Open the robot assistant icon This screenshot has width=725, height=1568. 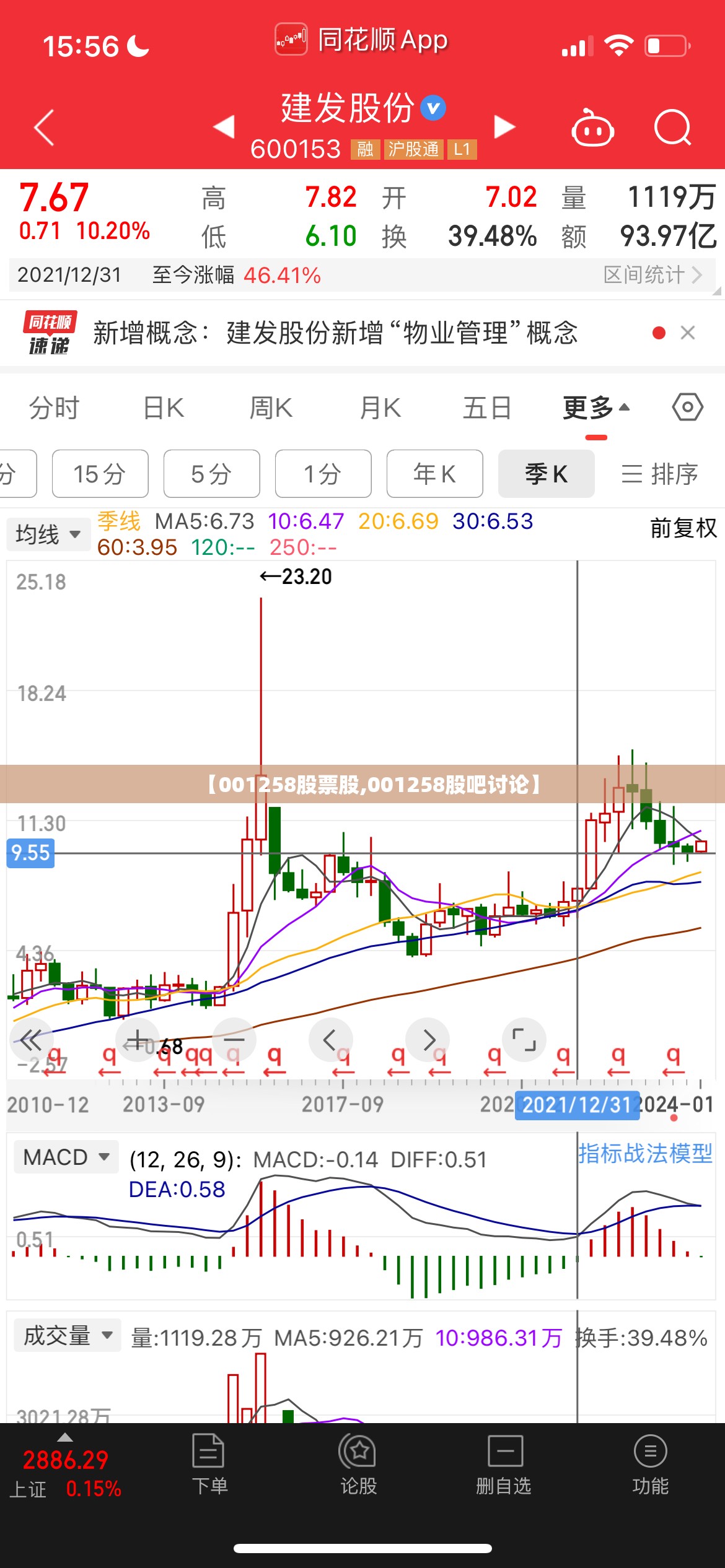coord(592,128)
